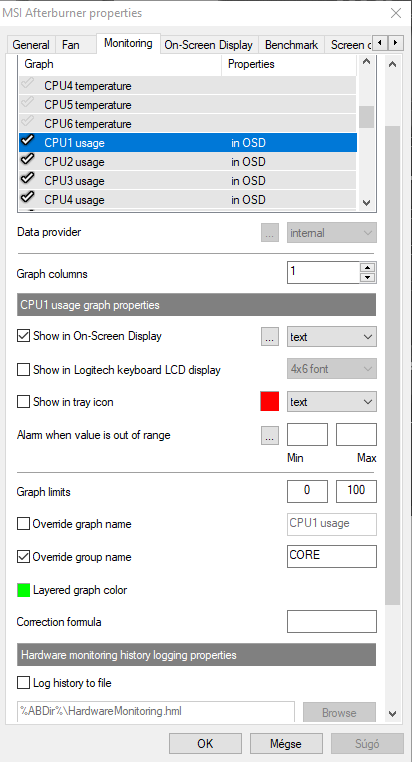This screenshot has height=762, width=412.
Task: Click Graph limits minimum field showing 0
Action: click(x=307, y=491)
